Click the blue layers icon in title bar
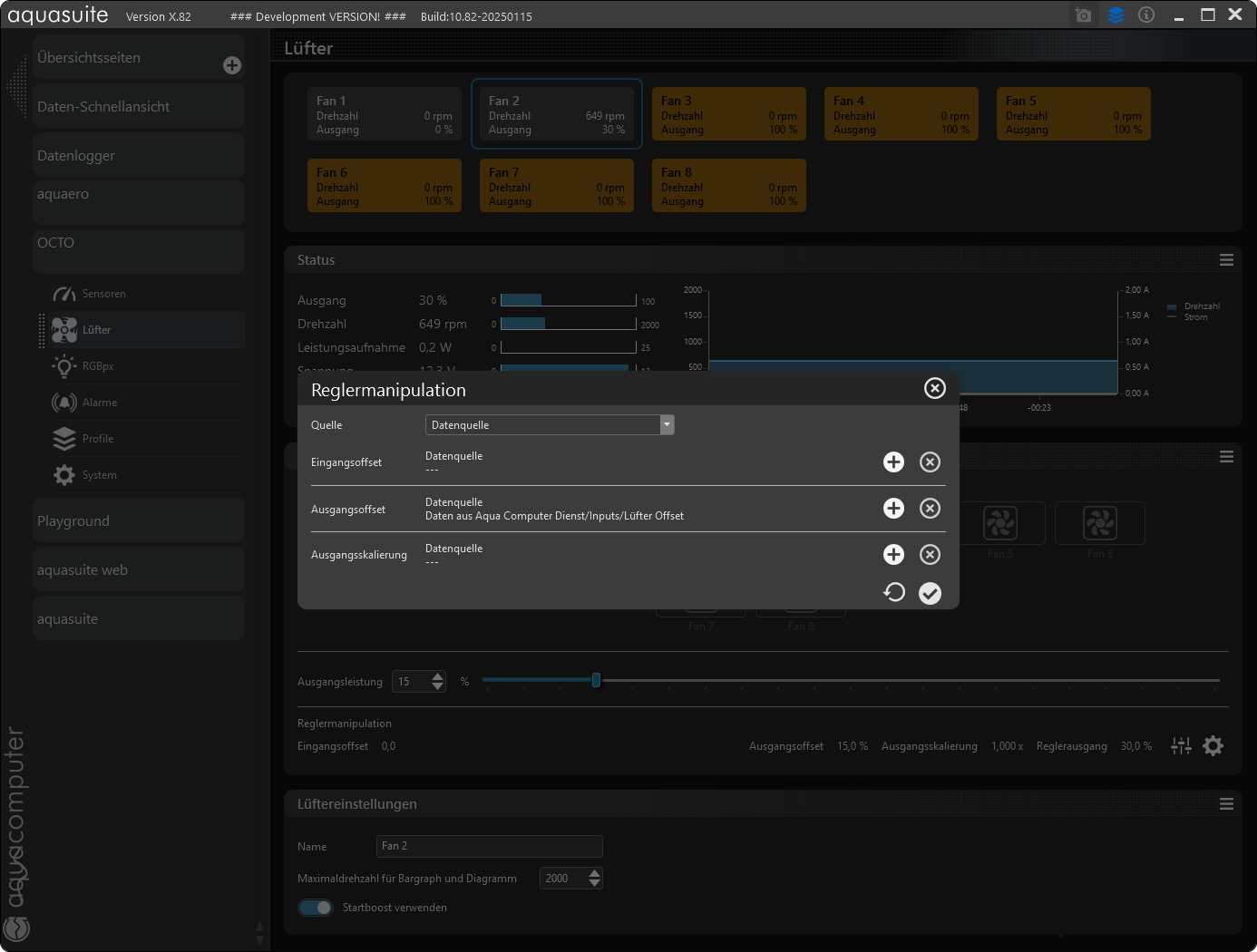The height and width of the screenshot is (952, 1257). pos(1116,15)
